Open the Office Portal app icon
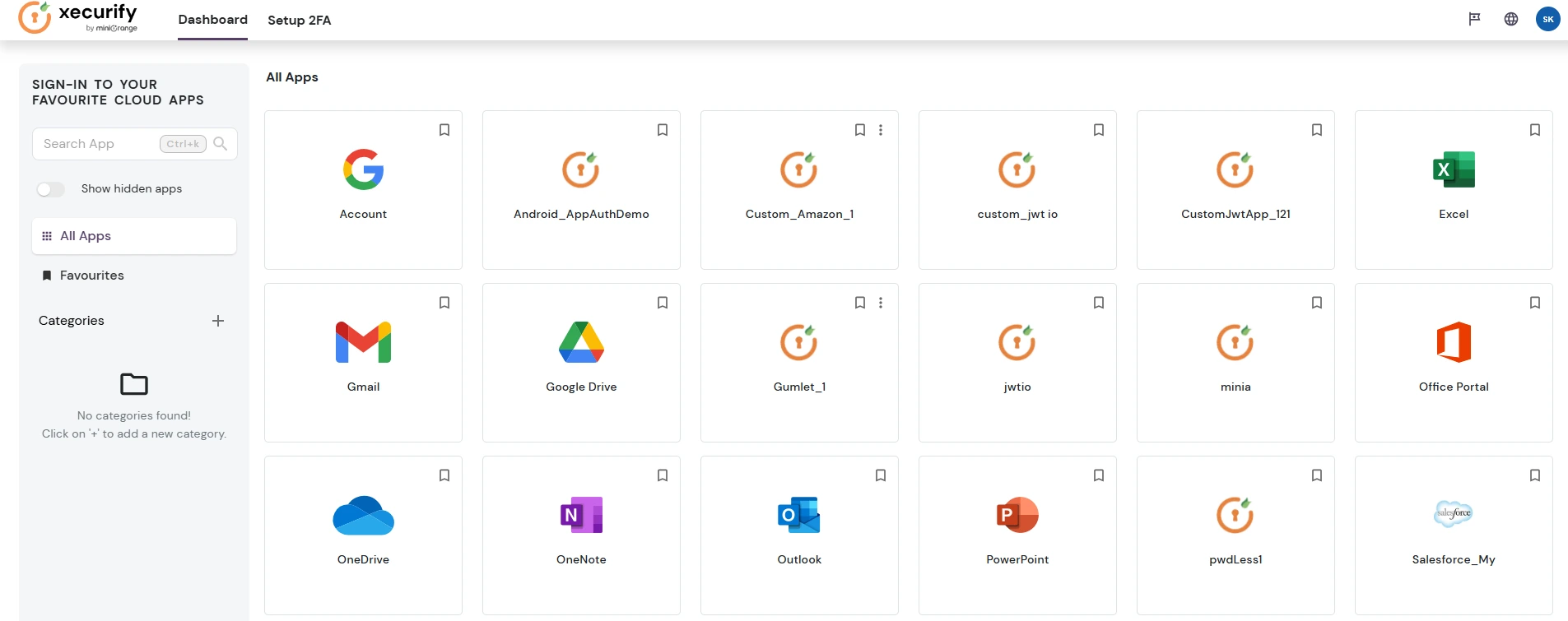 (x=1454, y=342)
